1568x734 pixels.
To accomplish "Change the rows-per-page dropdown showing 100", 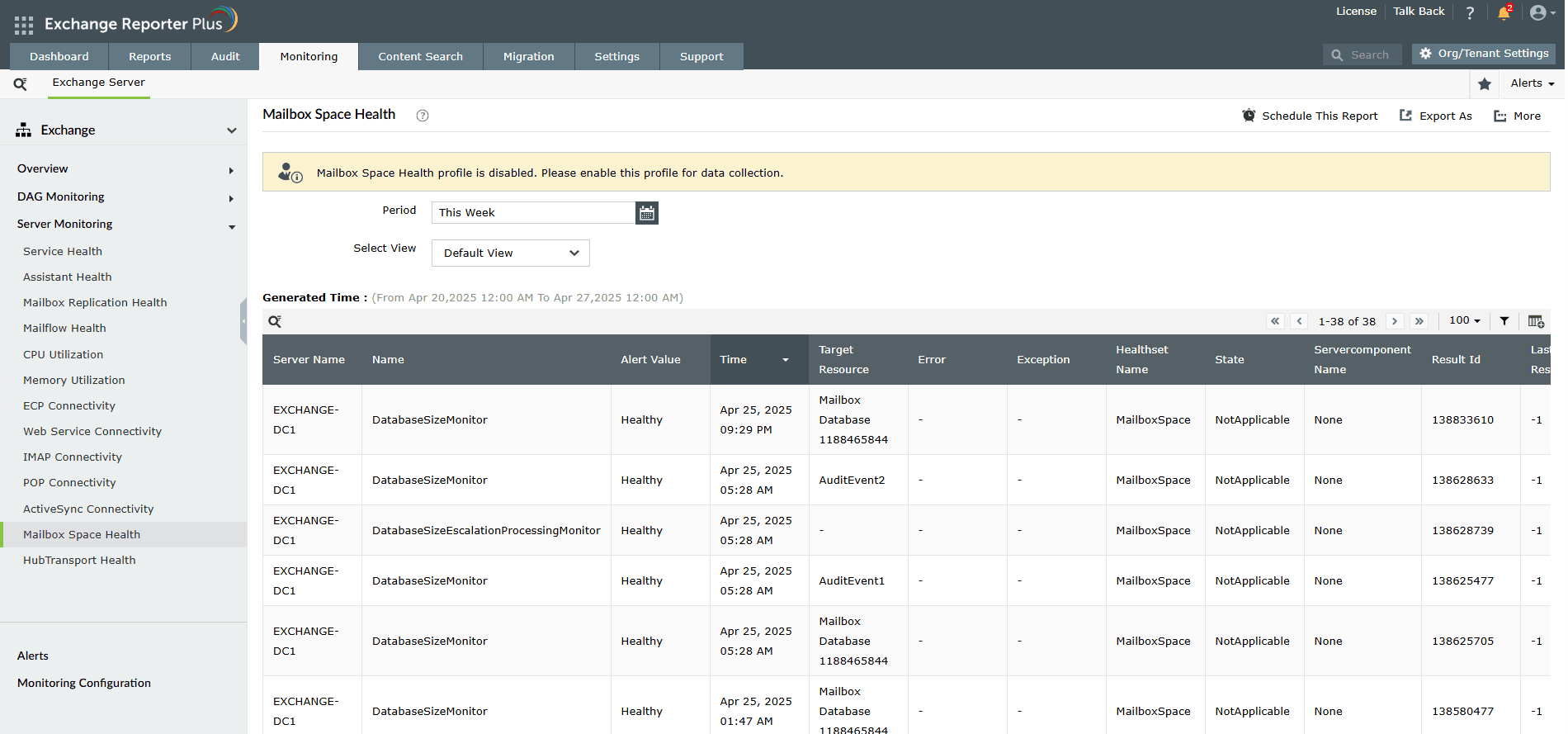I will pyautogui.click(x=1465, y=320).
